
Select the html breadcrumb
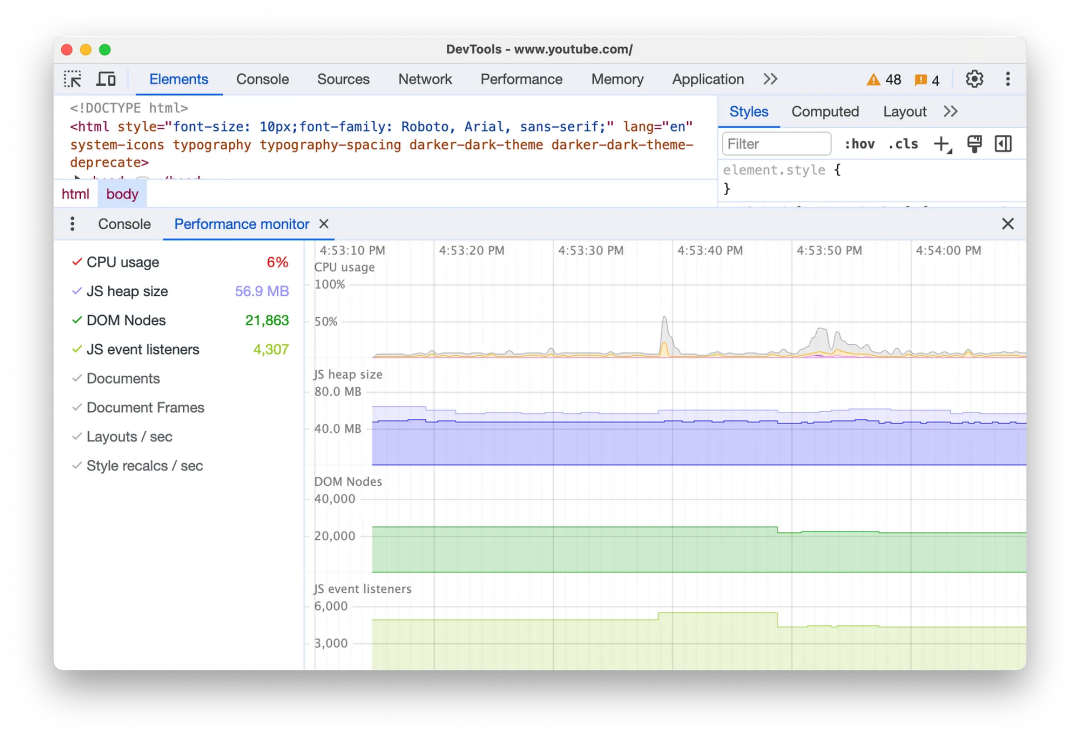(75, 194)
